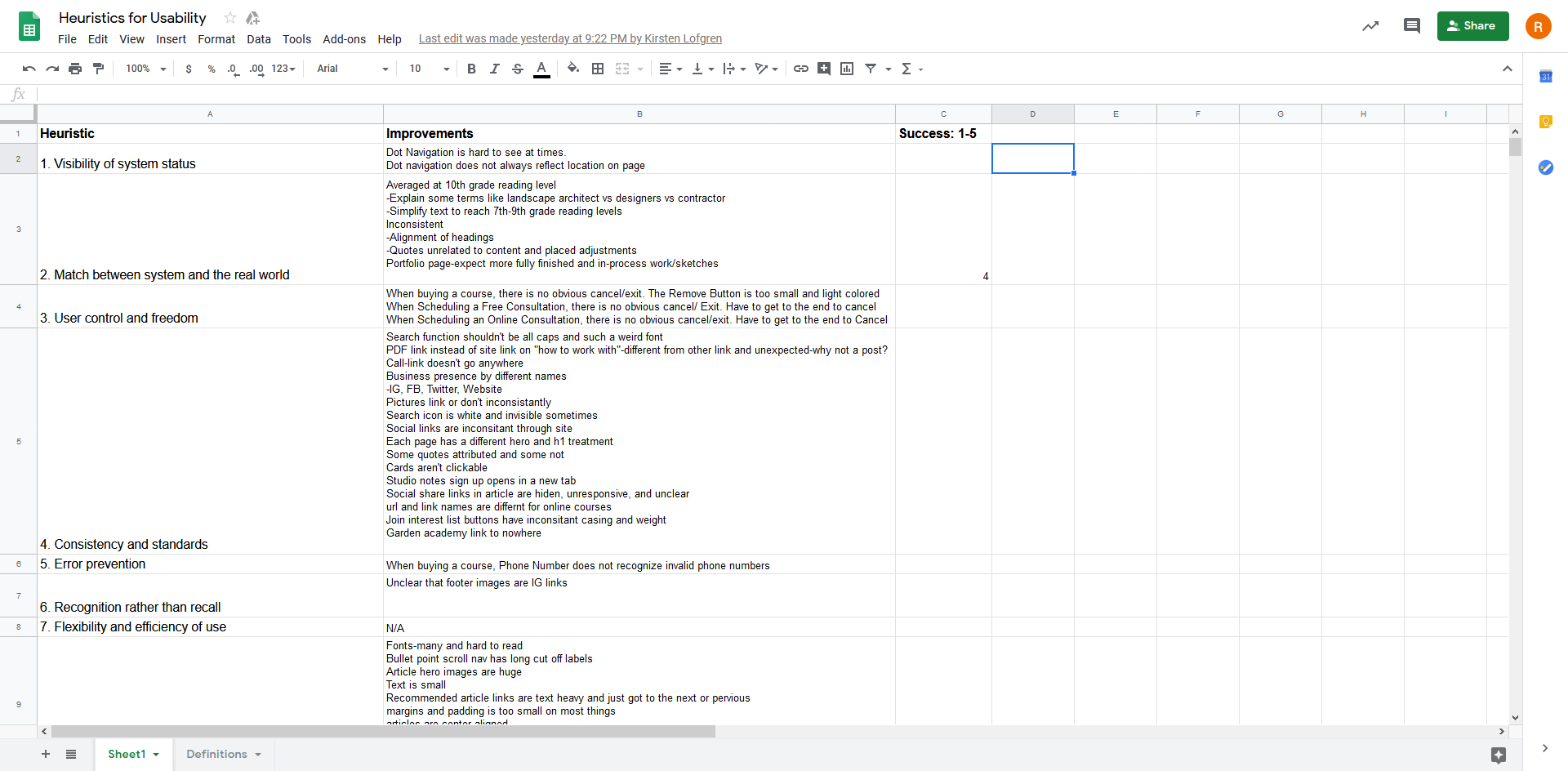
Task: Format as percent
Action: click(212, 69)
